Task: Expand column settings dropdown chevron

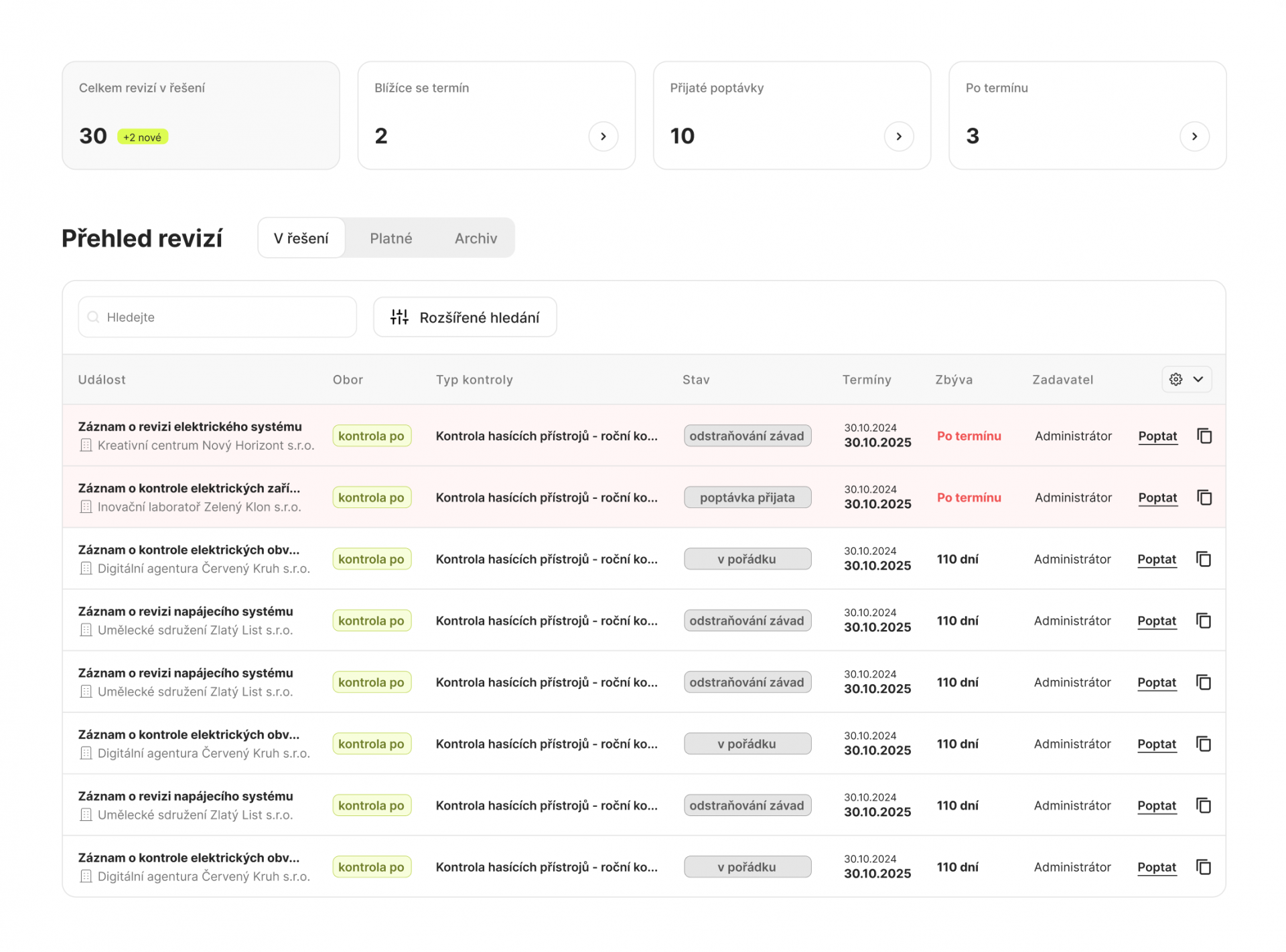Action: coord(1198,380)
